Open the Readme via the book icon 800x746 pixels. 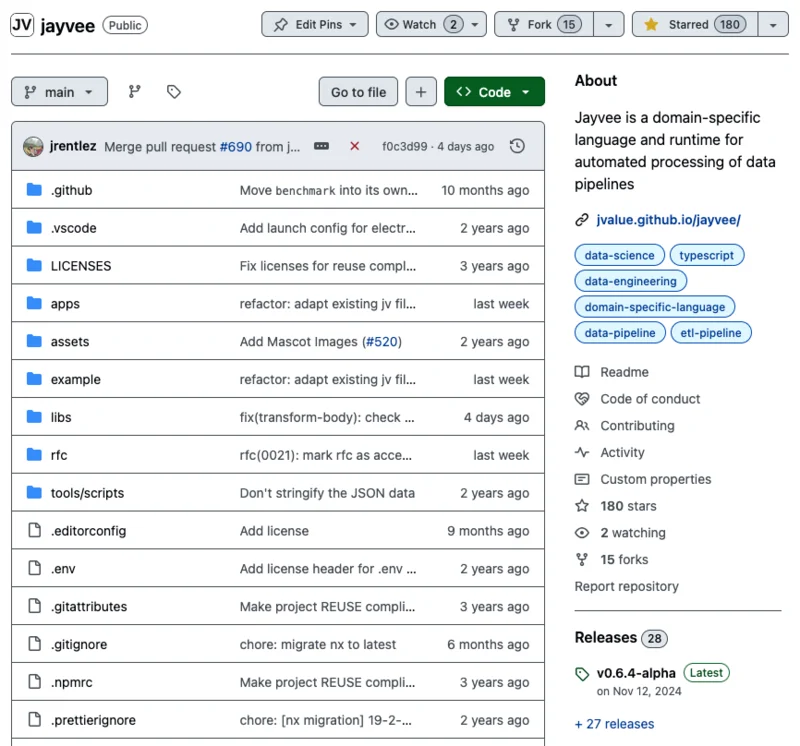click(x=583, y=371)
